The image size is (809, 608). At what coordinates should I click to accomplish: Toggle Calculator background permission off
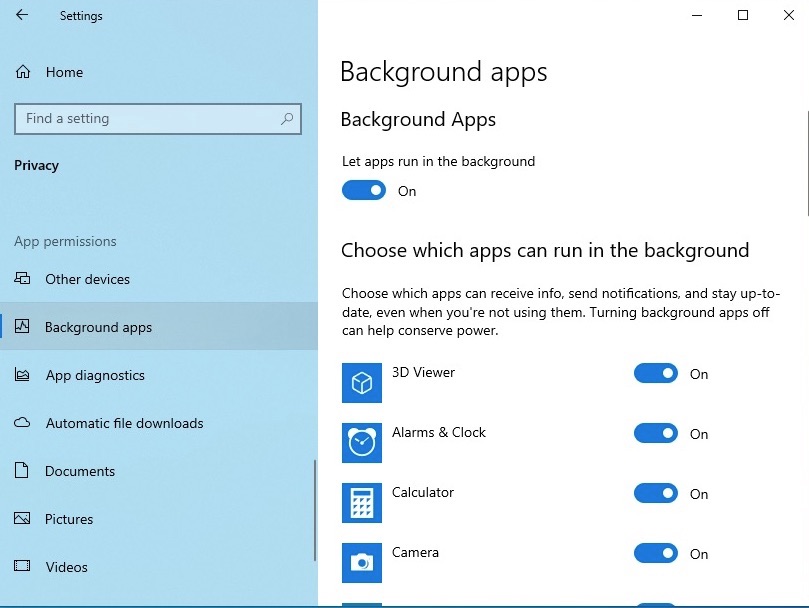pyautogui.click(x=656, y=493)
